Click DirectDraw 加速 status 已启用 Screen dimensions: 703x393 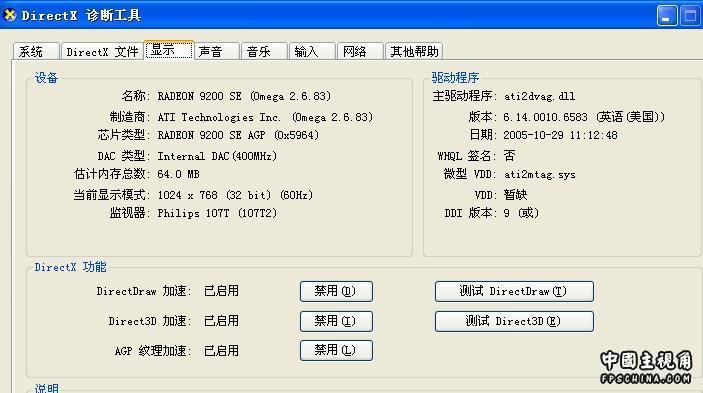[221, 291]
